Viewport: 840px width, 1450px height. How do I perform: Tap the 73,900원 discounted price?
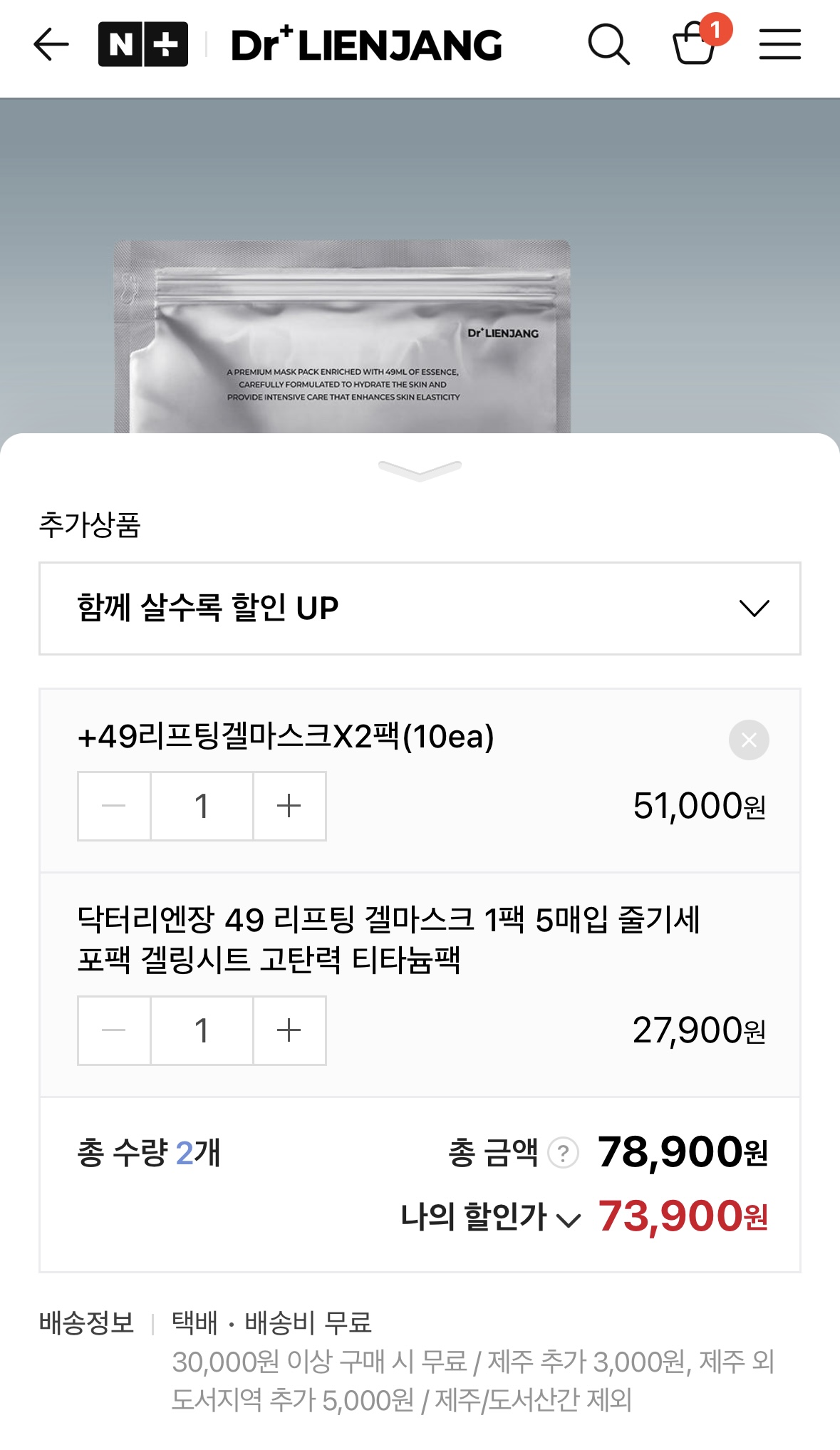click(x=683, y=1216)
